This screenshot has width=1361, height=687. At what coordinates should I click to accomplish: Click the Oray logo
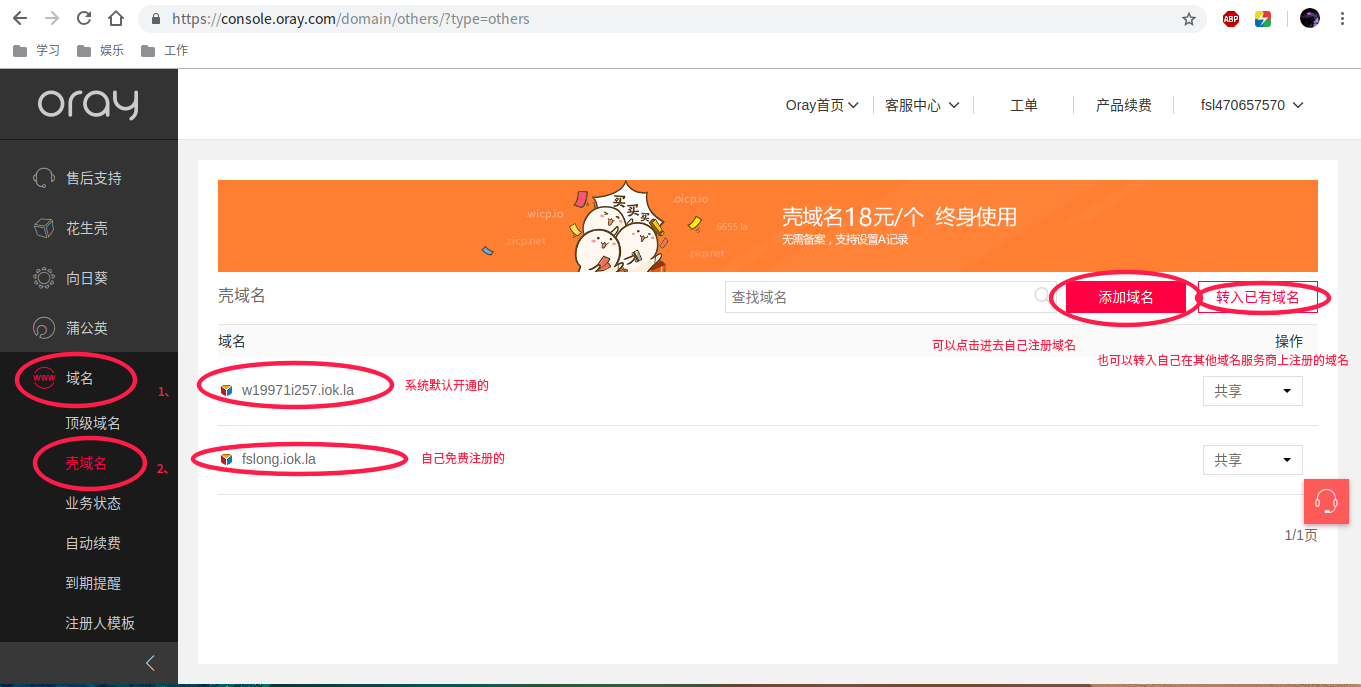point(88,104)
